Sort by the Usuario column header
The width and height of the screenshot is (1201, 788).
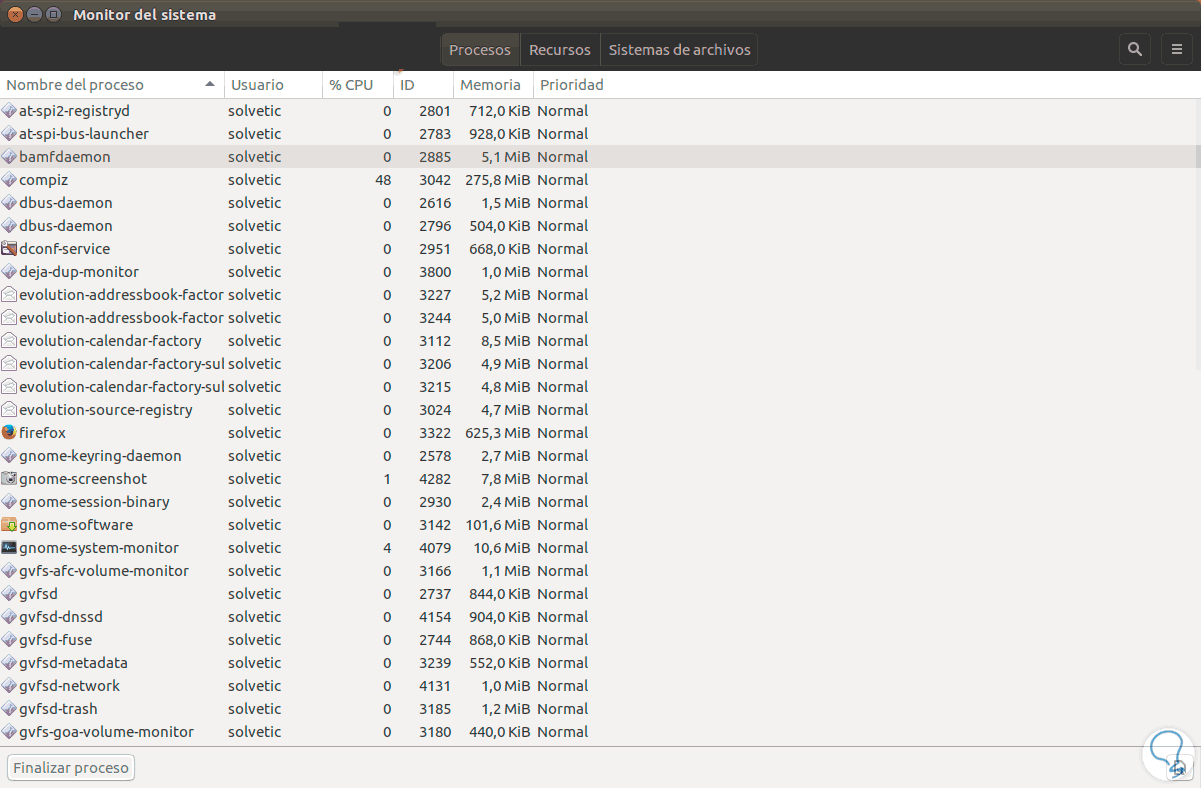coord(273,85)
